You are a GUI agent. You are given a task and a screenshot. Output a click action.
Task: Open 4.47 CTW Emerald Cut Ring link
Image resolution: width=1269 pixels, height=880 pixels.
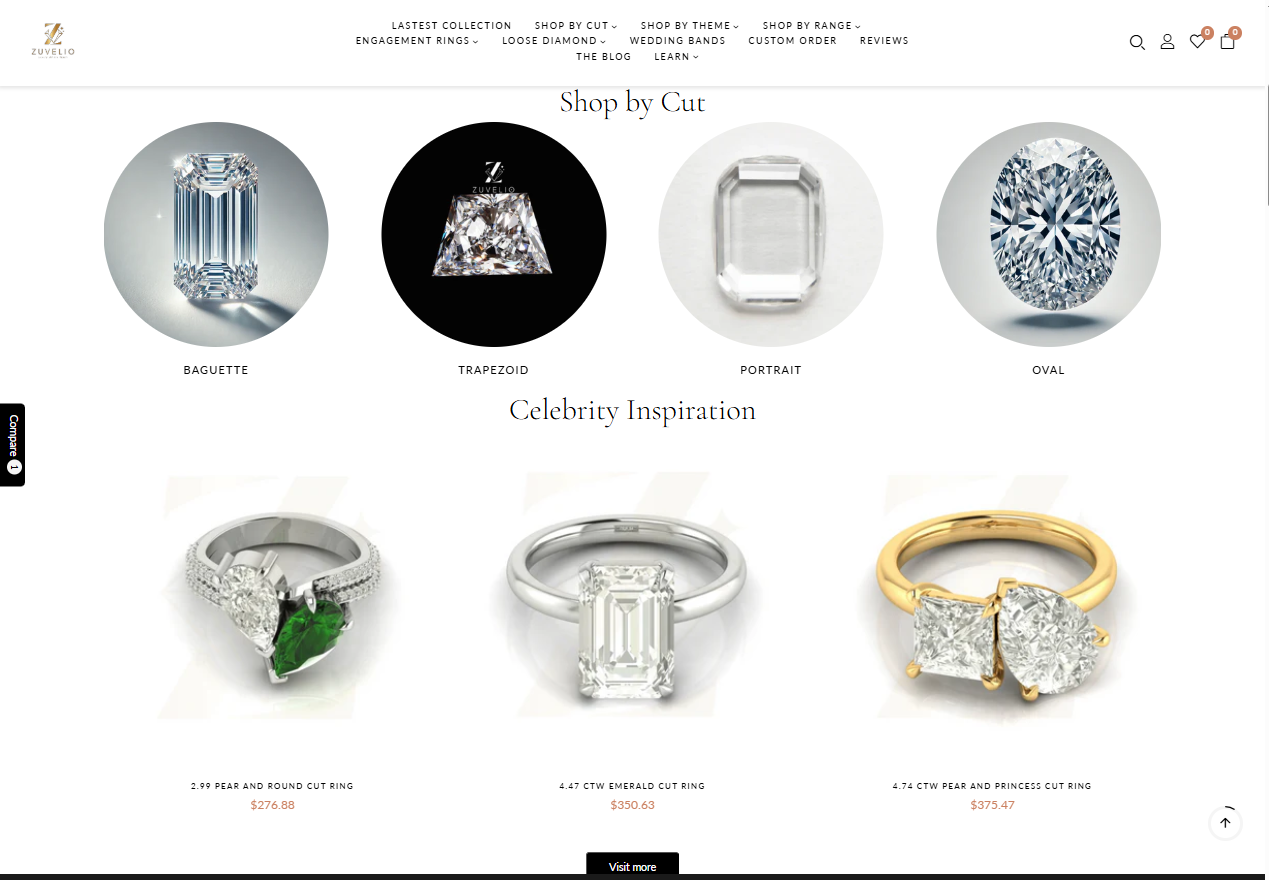[632, 786]
